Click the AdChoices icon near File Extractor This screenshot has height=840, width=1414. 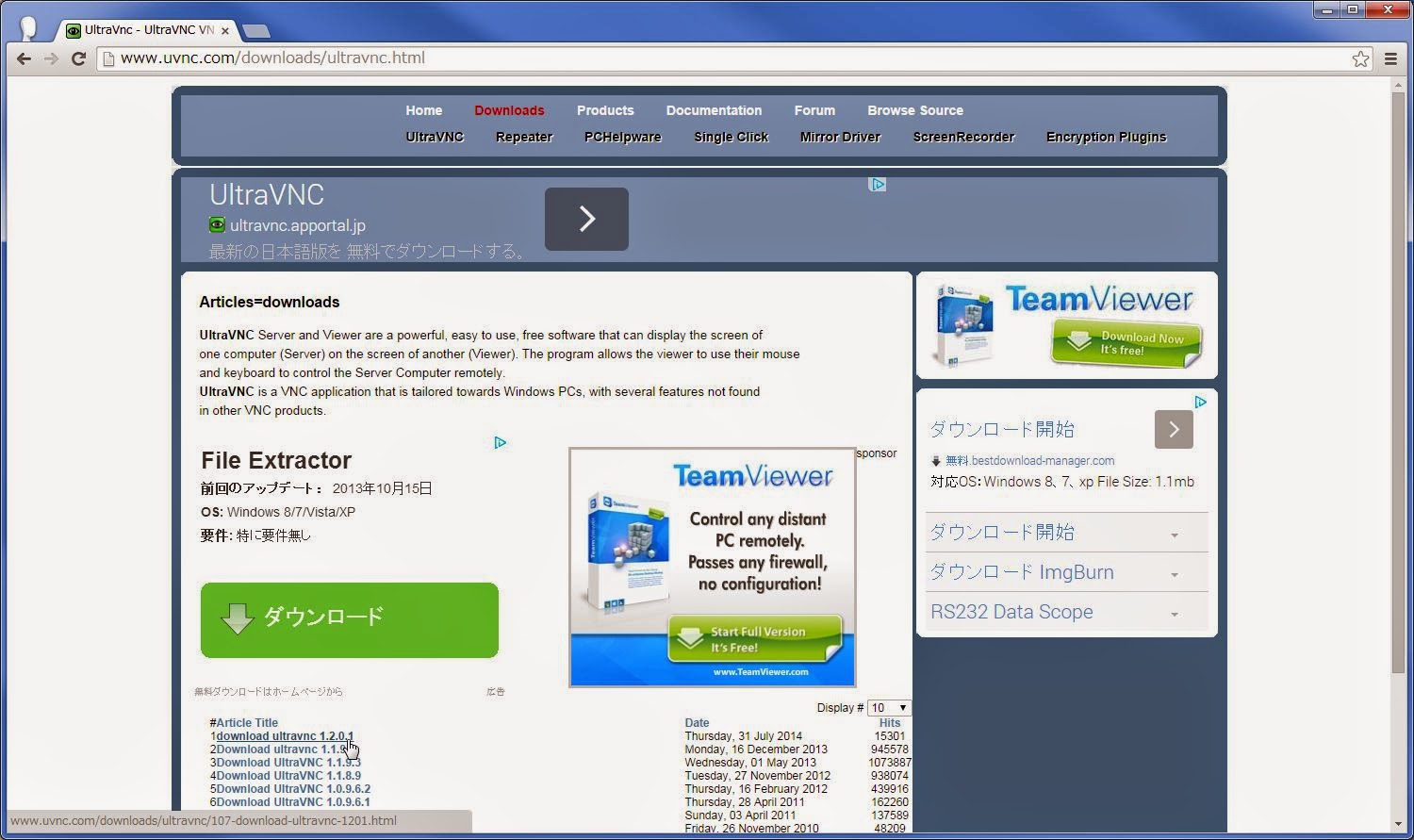click(x=501, y=442)
